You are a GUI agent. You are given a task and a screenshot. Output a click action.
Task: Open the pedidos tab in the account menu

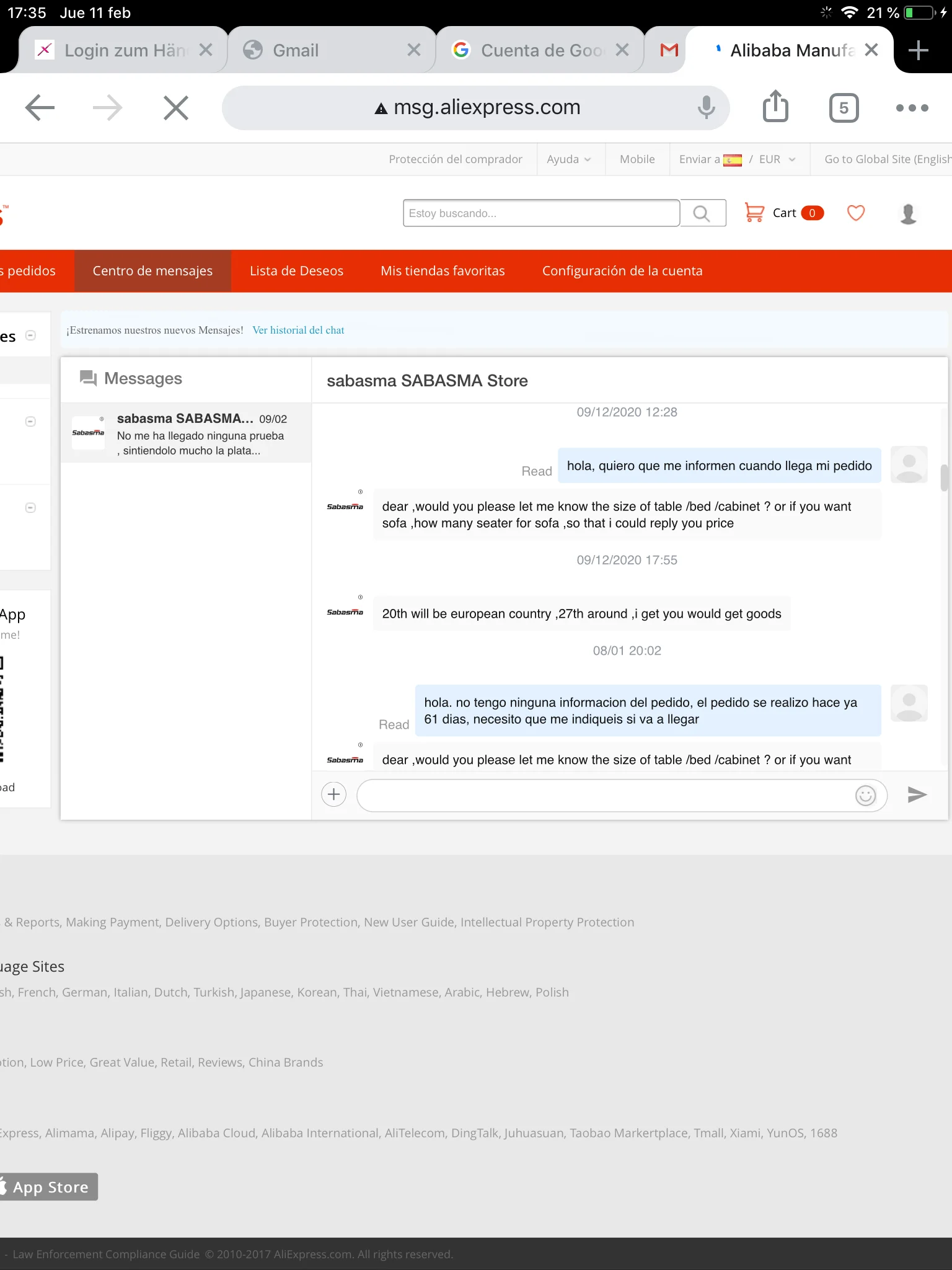click(28, 271)
